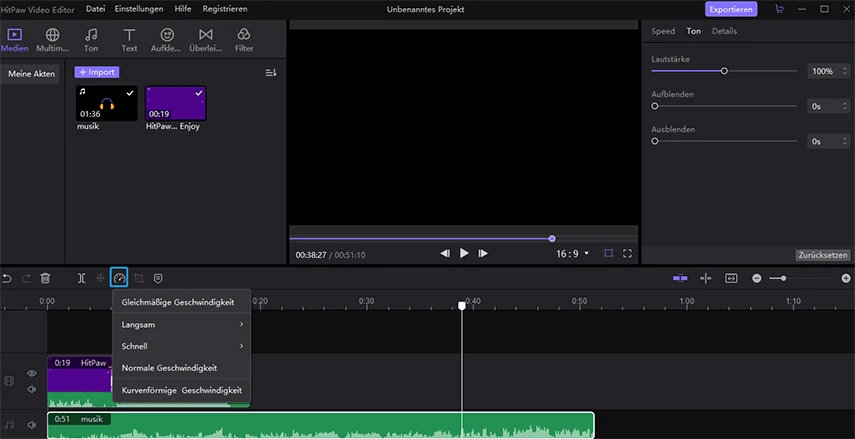
Task: Select the musik audio thumbnail
Action: 106,103
